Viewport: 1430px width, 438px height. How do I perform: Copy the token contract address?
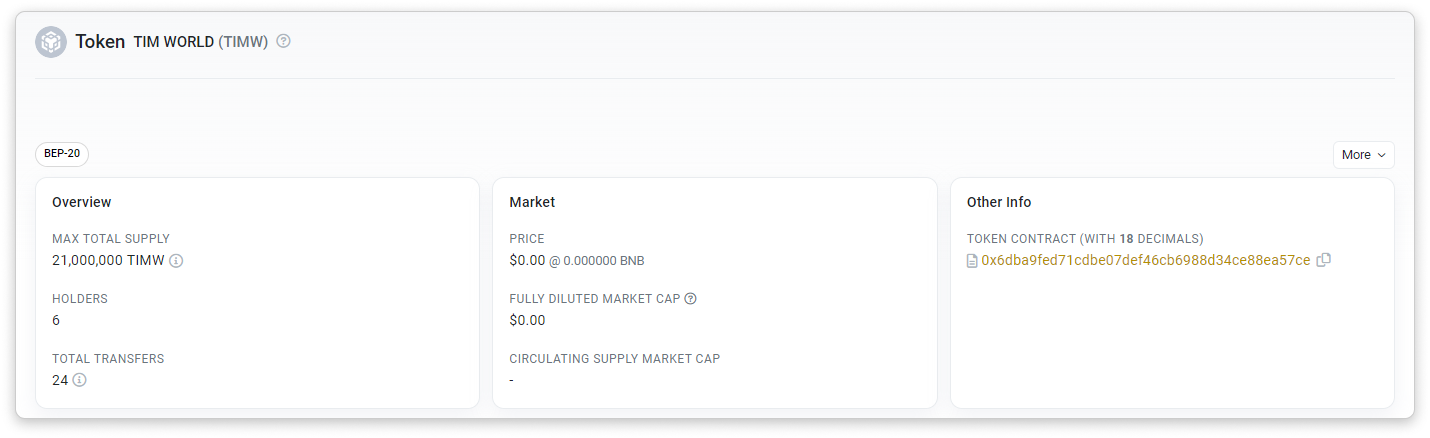1324,260
